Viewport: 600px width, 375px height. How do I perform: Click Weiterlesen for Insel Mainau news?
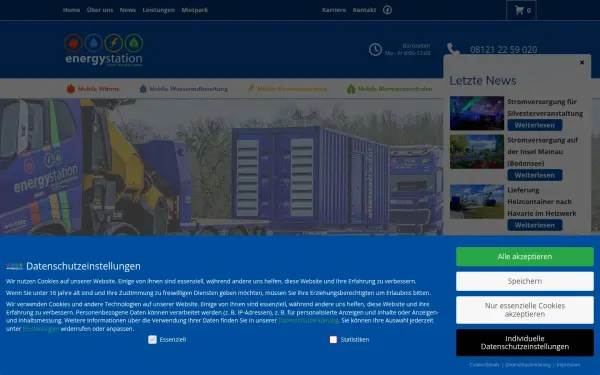click(535, 175)
